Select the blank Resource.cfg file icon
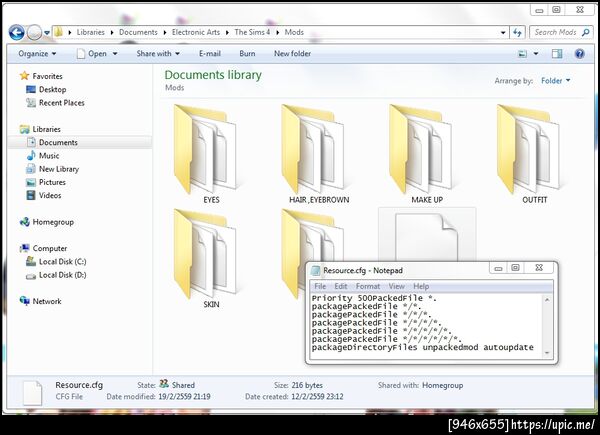Image resolution: width=600 pixels, height=435 pixels. point(426,237)
